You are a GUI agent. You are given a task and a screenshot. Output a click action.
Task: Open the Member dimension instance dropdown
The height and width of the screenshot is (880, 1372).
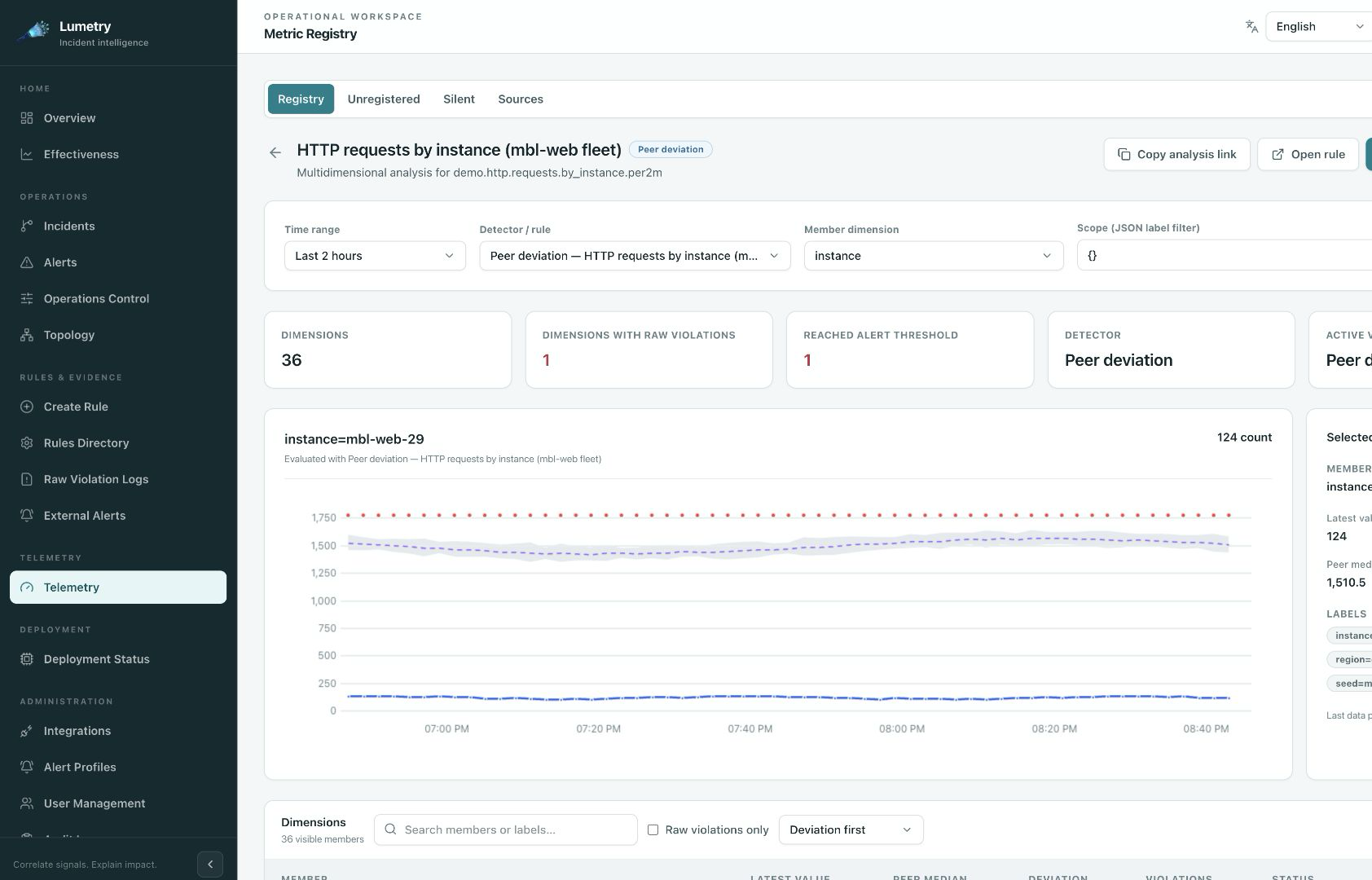click(934, 256)
